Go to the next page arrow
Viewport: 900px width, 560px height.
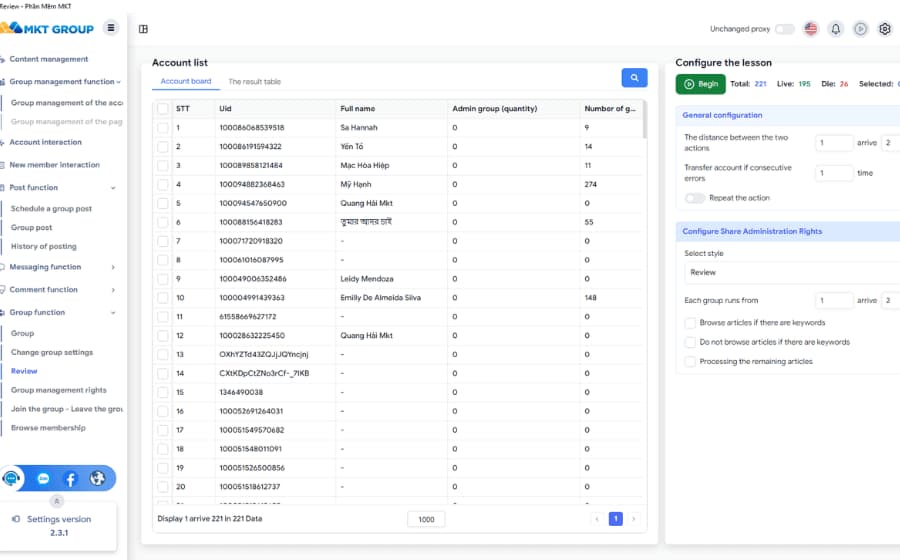634,519
